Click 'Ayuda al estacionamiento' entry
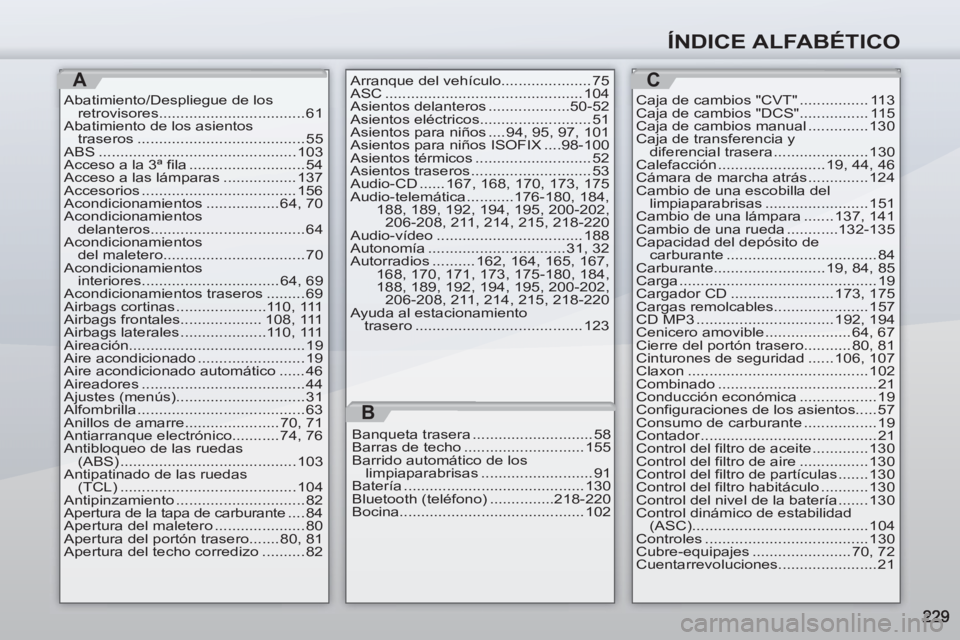Screen dimensions: 960x640 pos(479,319)
